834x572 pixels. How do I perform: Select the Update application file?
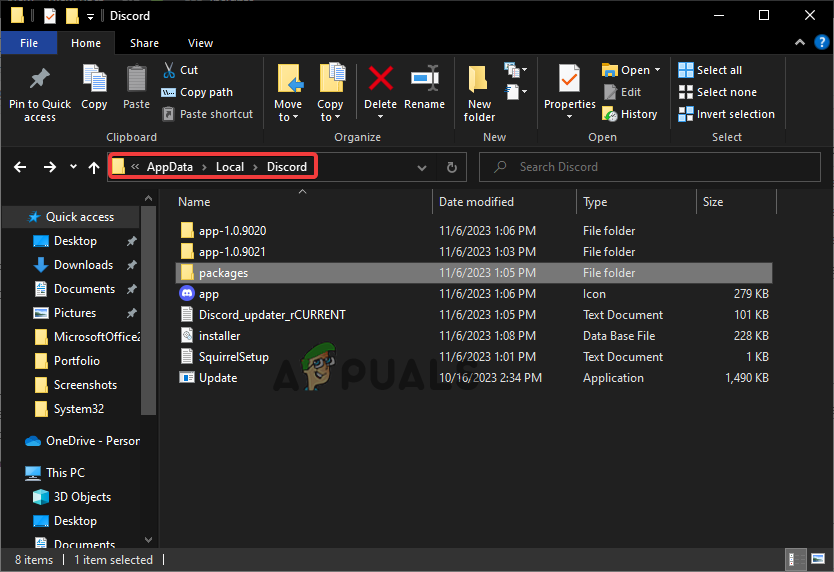(473, 377)
